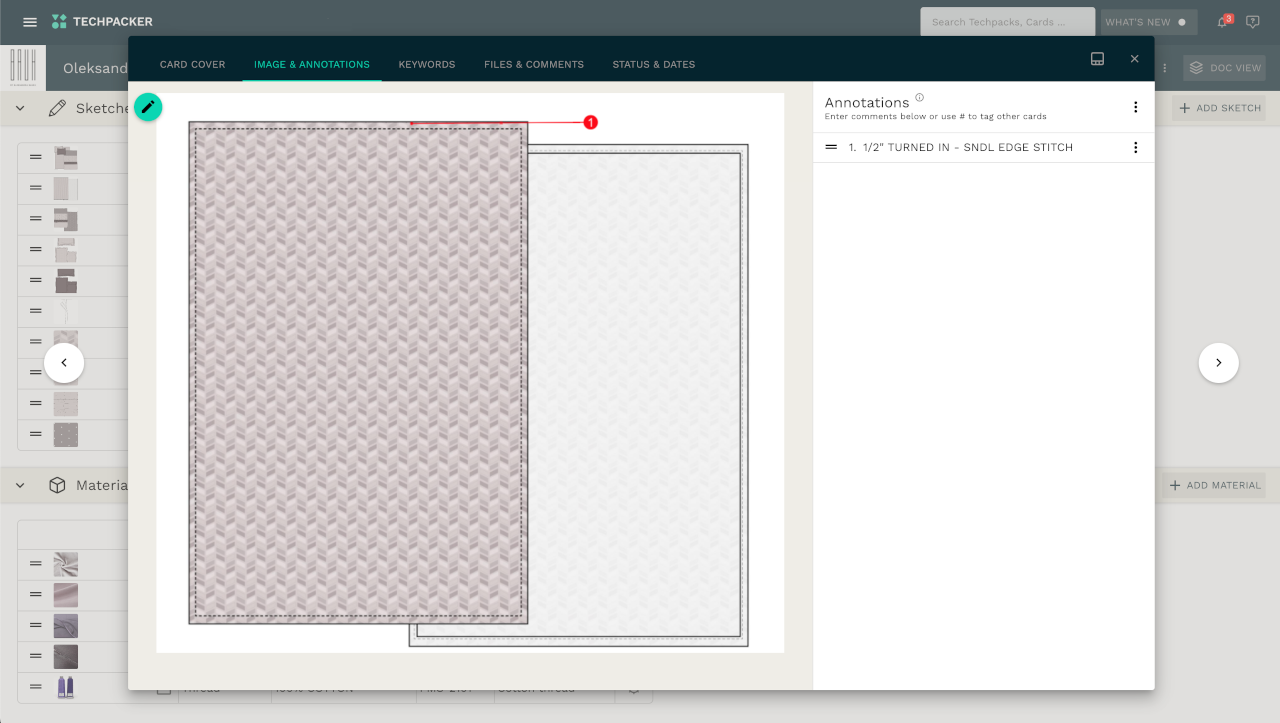The height and width of the screenshot is (723, 1280).
Task: Click the Techpacker logo
Action: click(102, 22)
